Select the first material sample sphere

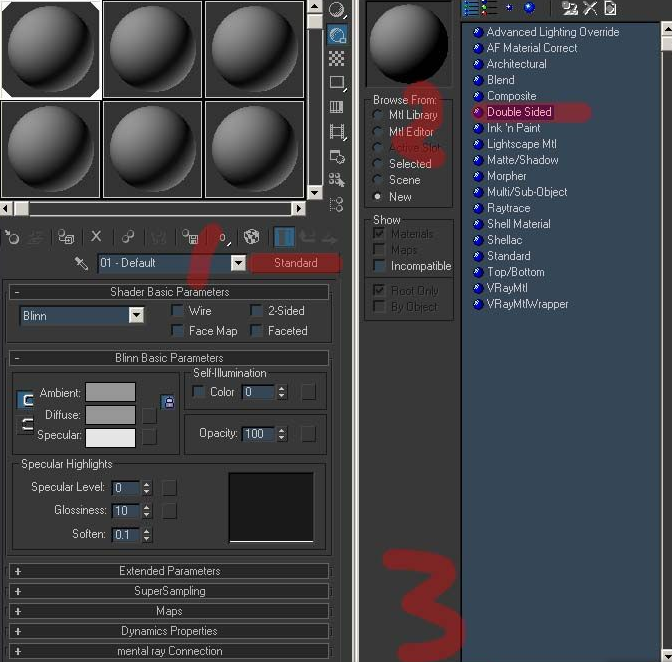51,50
